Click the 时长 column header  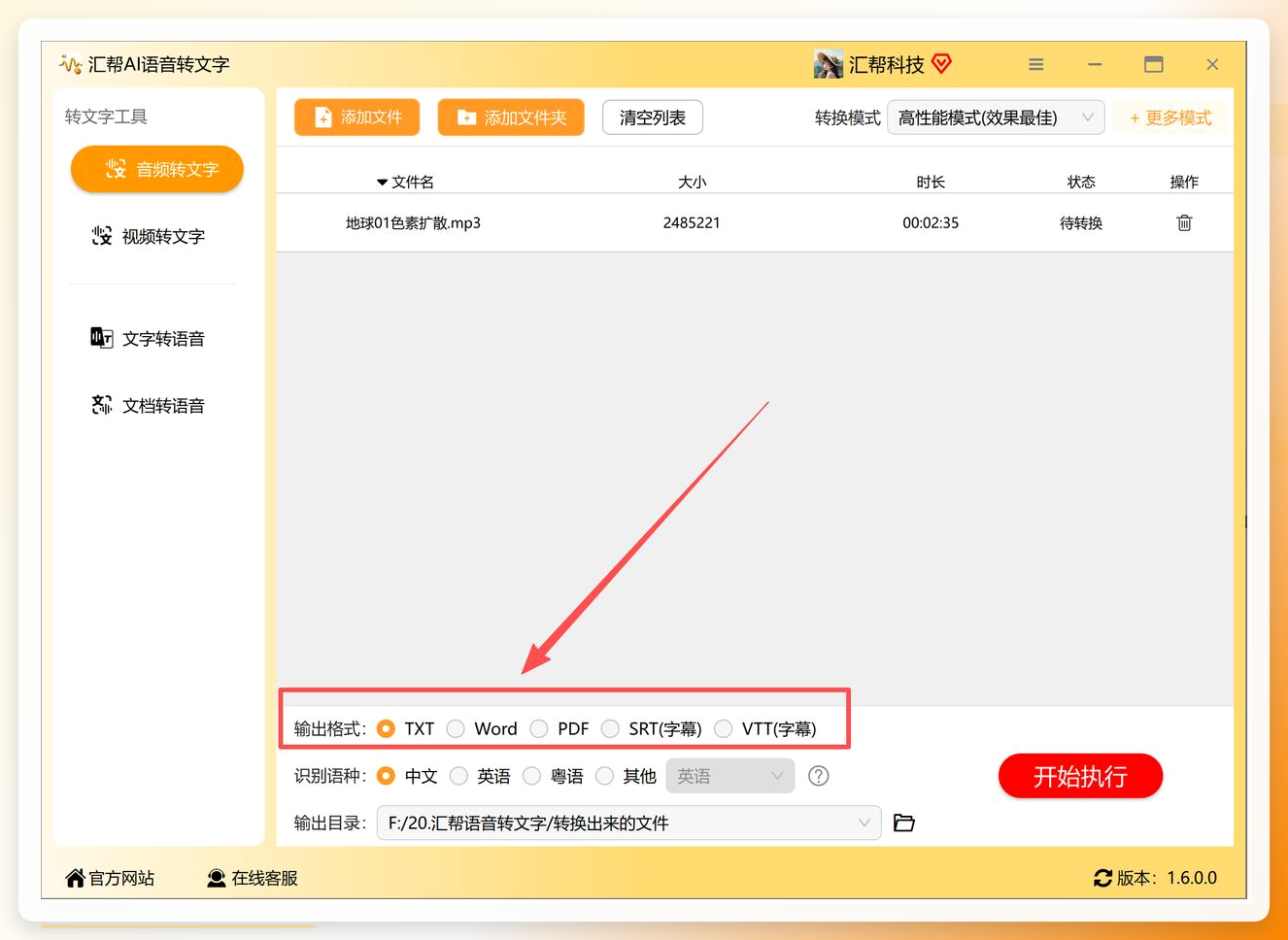click(x=931, y=182)
